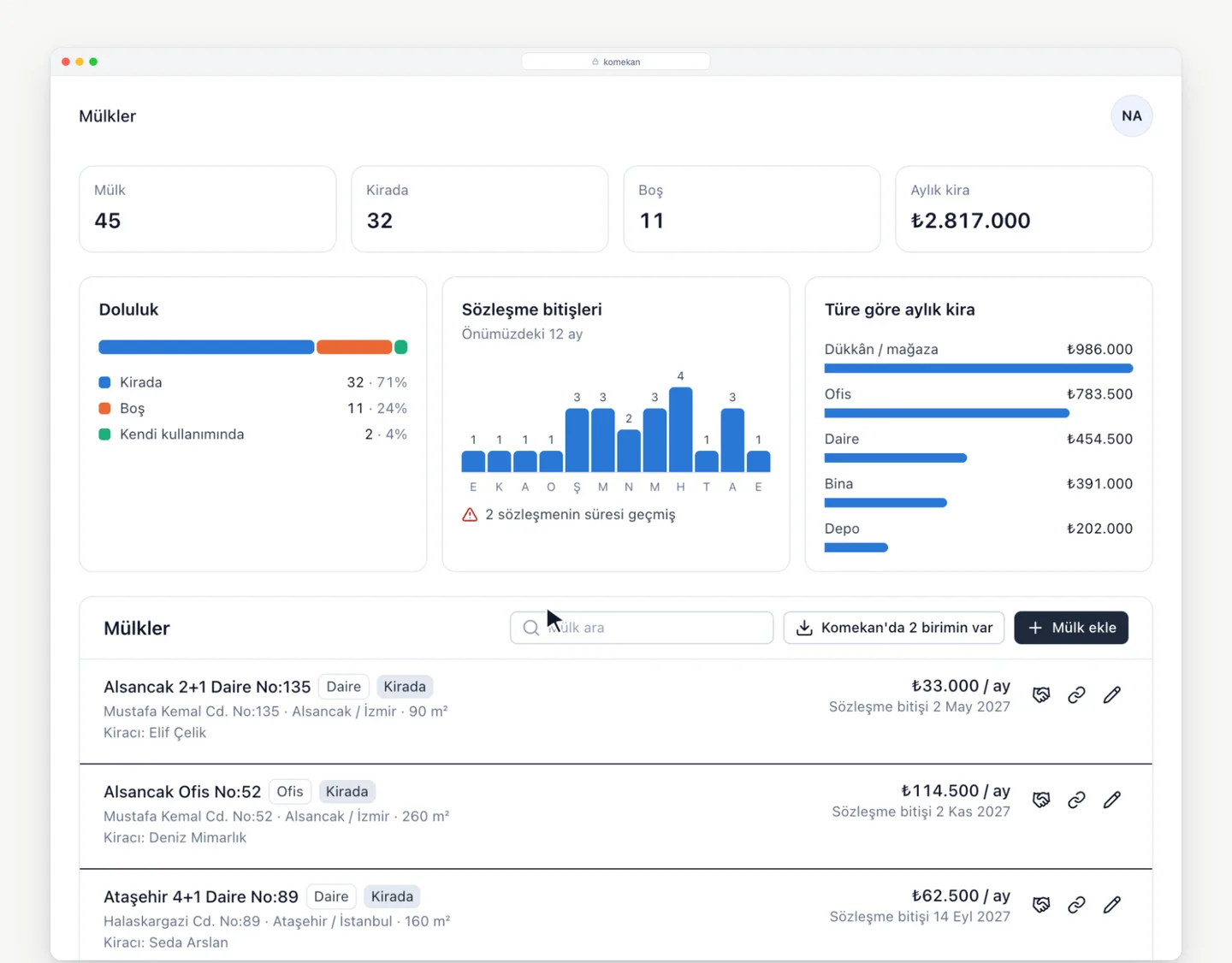1232x963 pixels.
Task: Open the Alsancak 2+1 Daire No:135 title
Action: click(x=207, y=687)
